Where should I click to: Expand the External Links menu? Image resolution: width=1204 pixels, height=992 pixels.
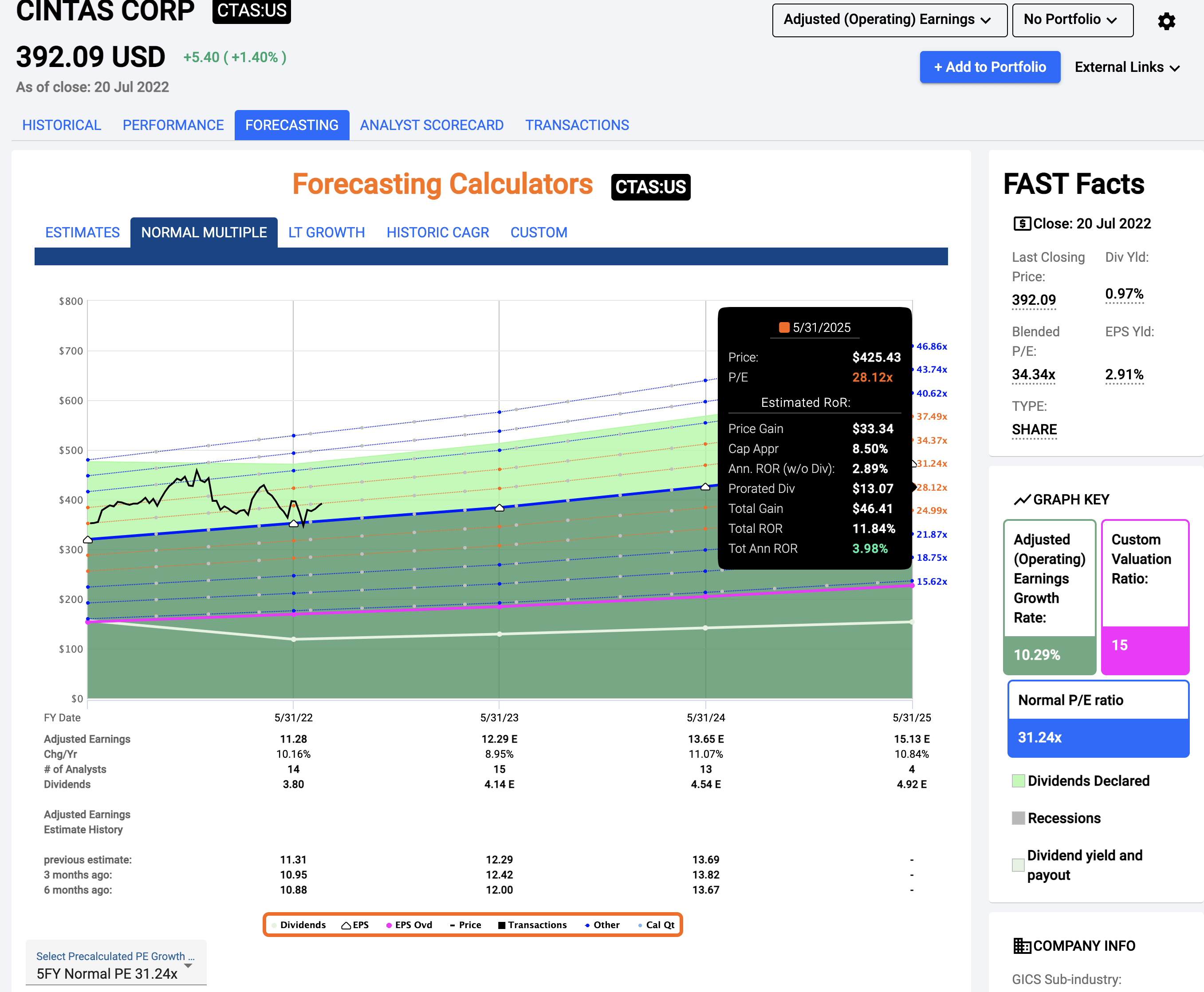tap(1127, 67)
